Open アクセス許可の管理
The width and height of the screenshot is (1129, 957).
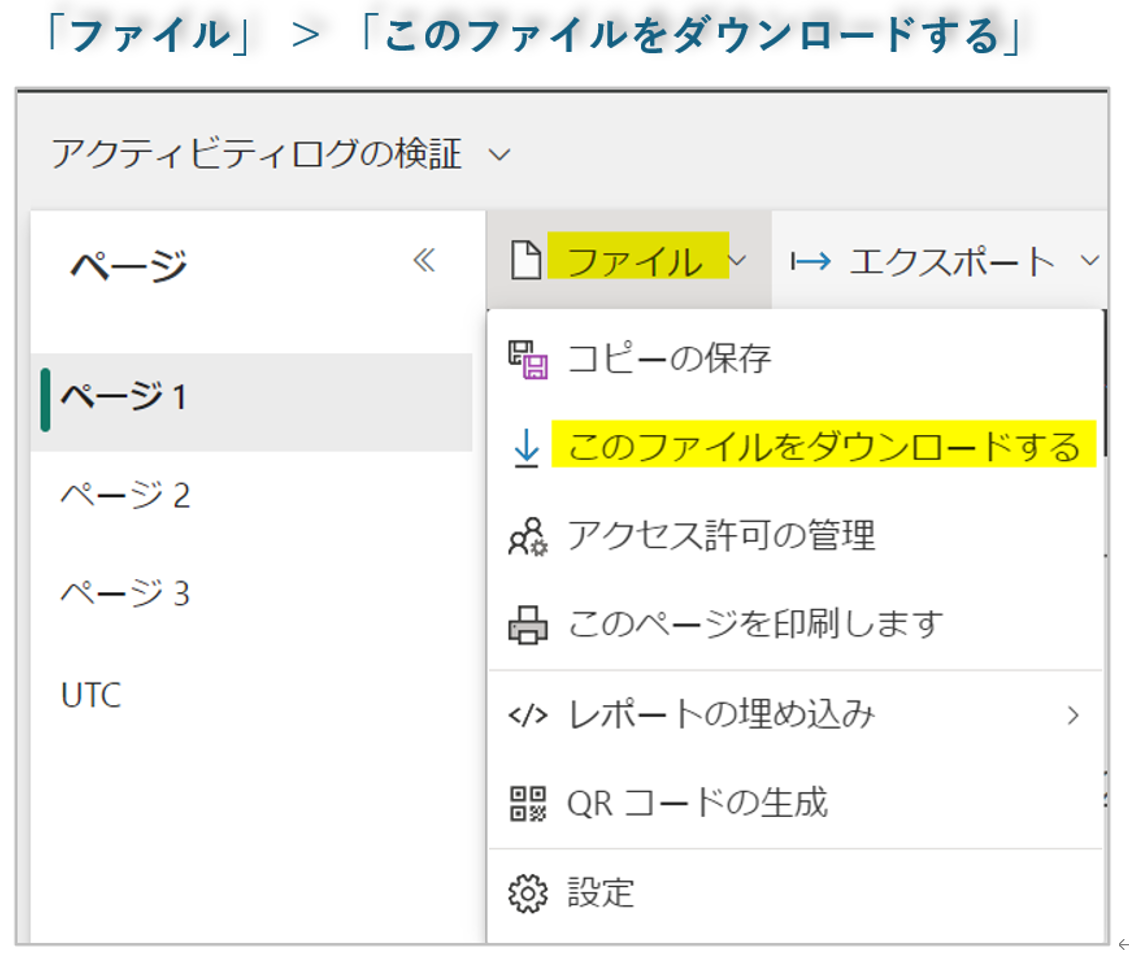click(x=721, y=536)
